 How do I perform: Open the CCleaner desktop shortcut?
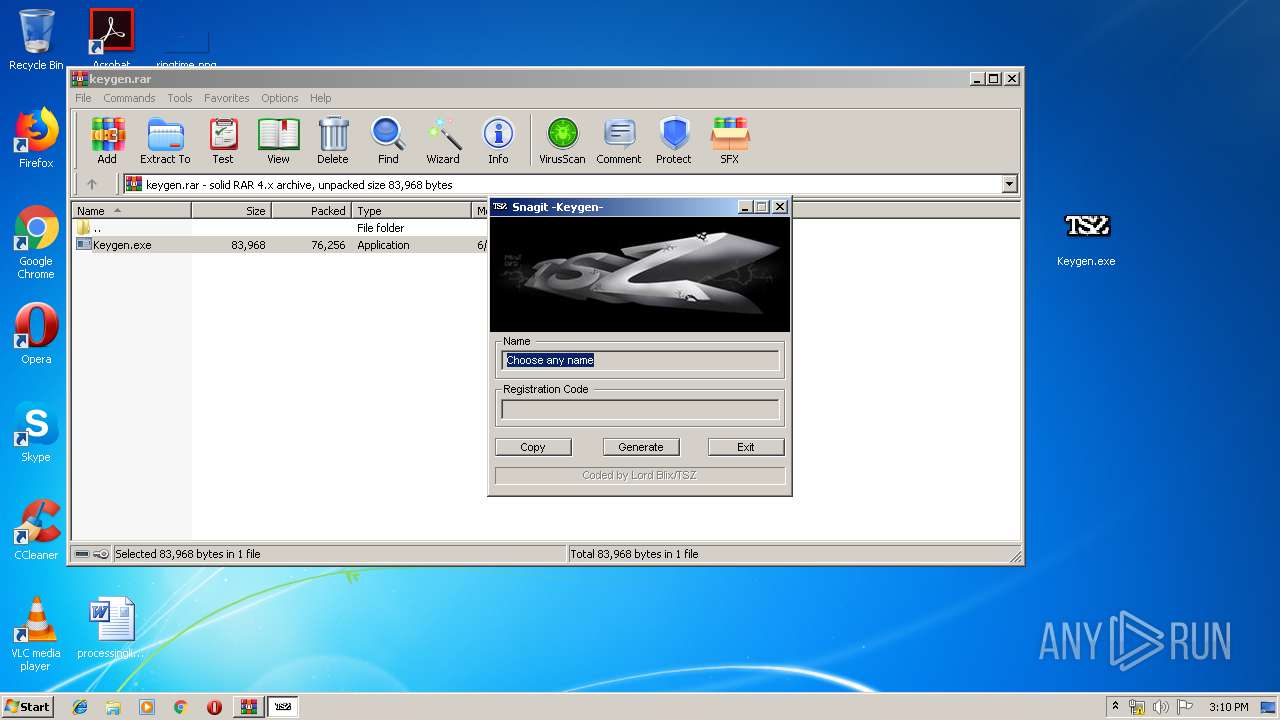point(36,530)
